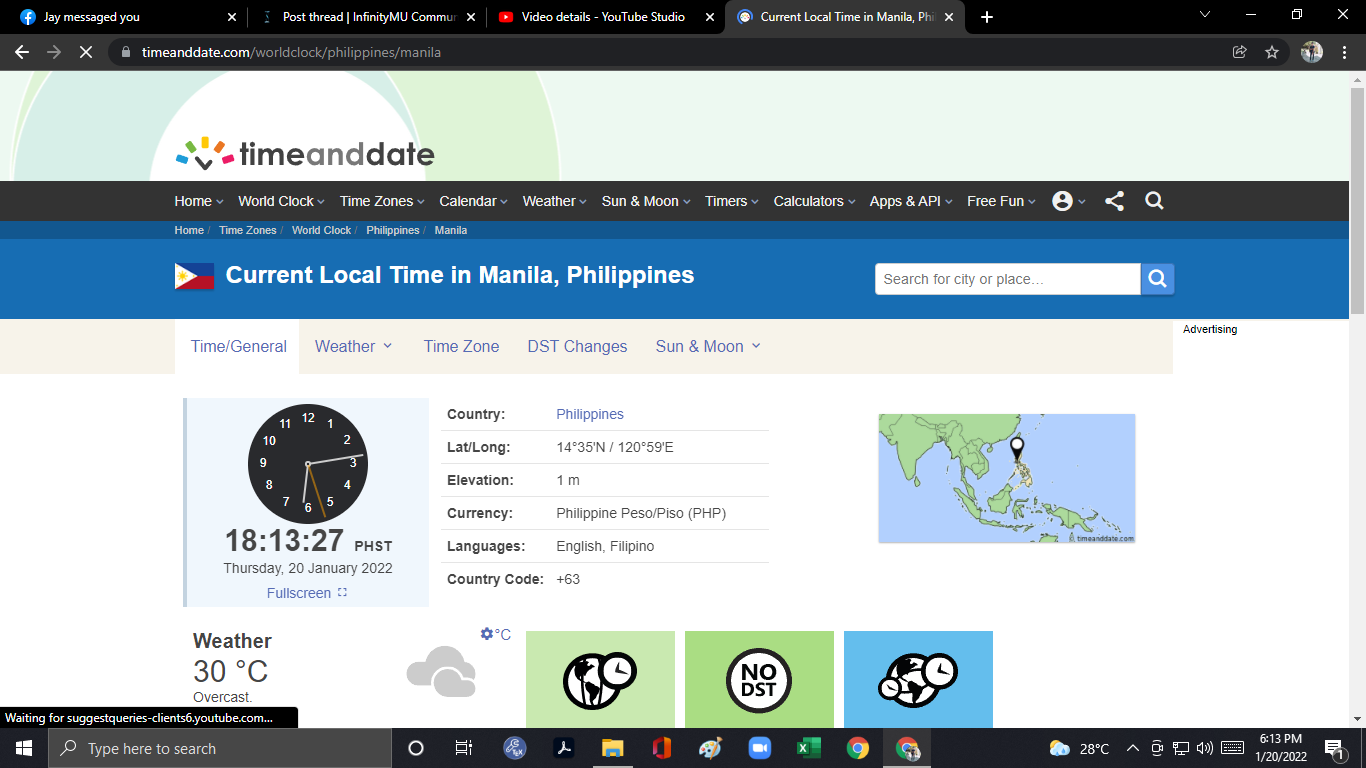The image size is (1366, 768).
Task: Click the share icon in navigation bar
Action: tap(1114, 201)
